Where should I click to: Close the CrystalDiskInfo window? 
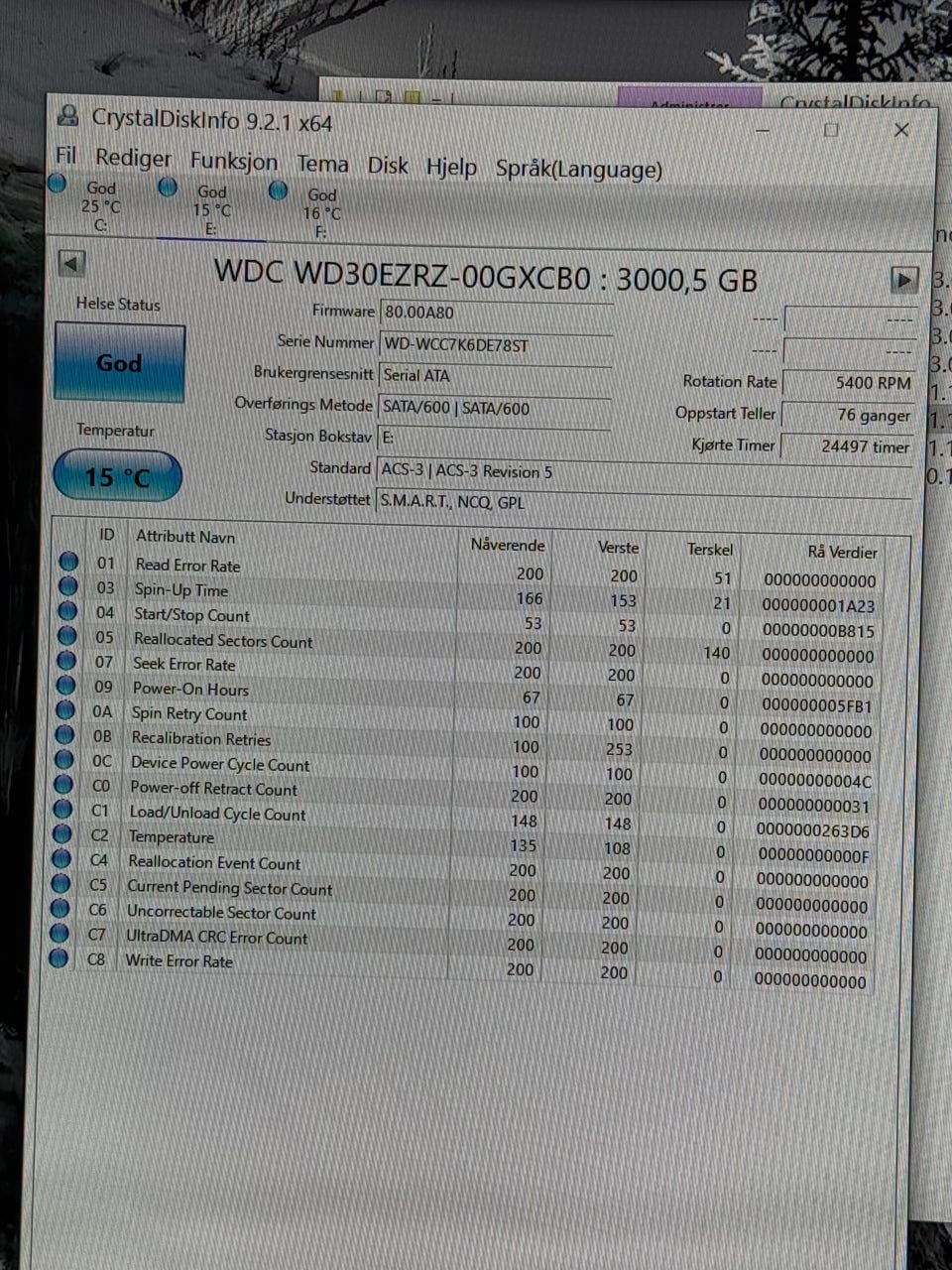point(901,130)
